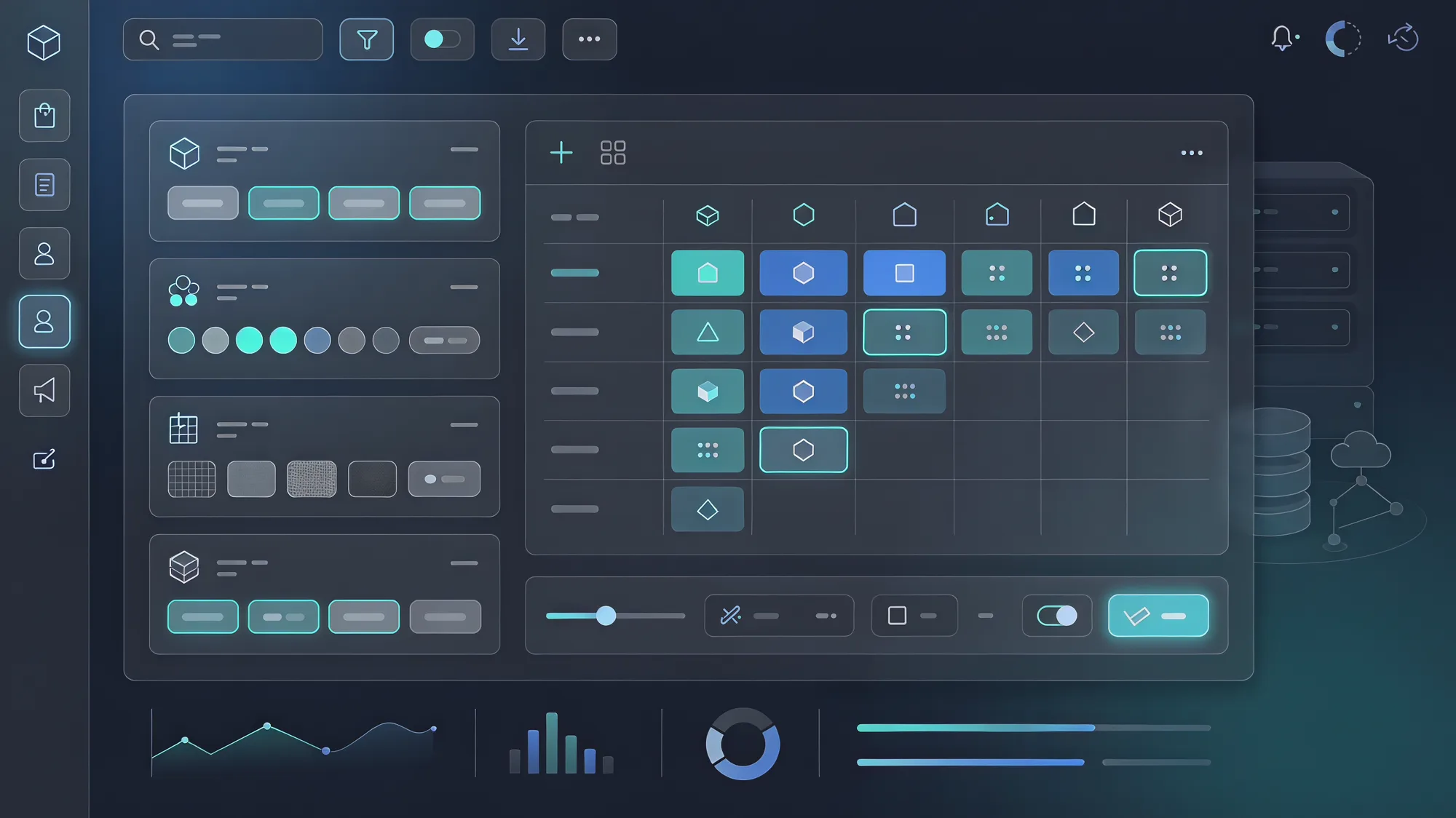Screen dimensions: 1456x818
Task: Click the crescent progress ring icon
Action: tap(1343, 39)
